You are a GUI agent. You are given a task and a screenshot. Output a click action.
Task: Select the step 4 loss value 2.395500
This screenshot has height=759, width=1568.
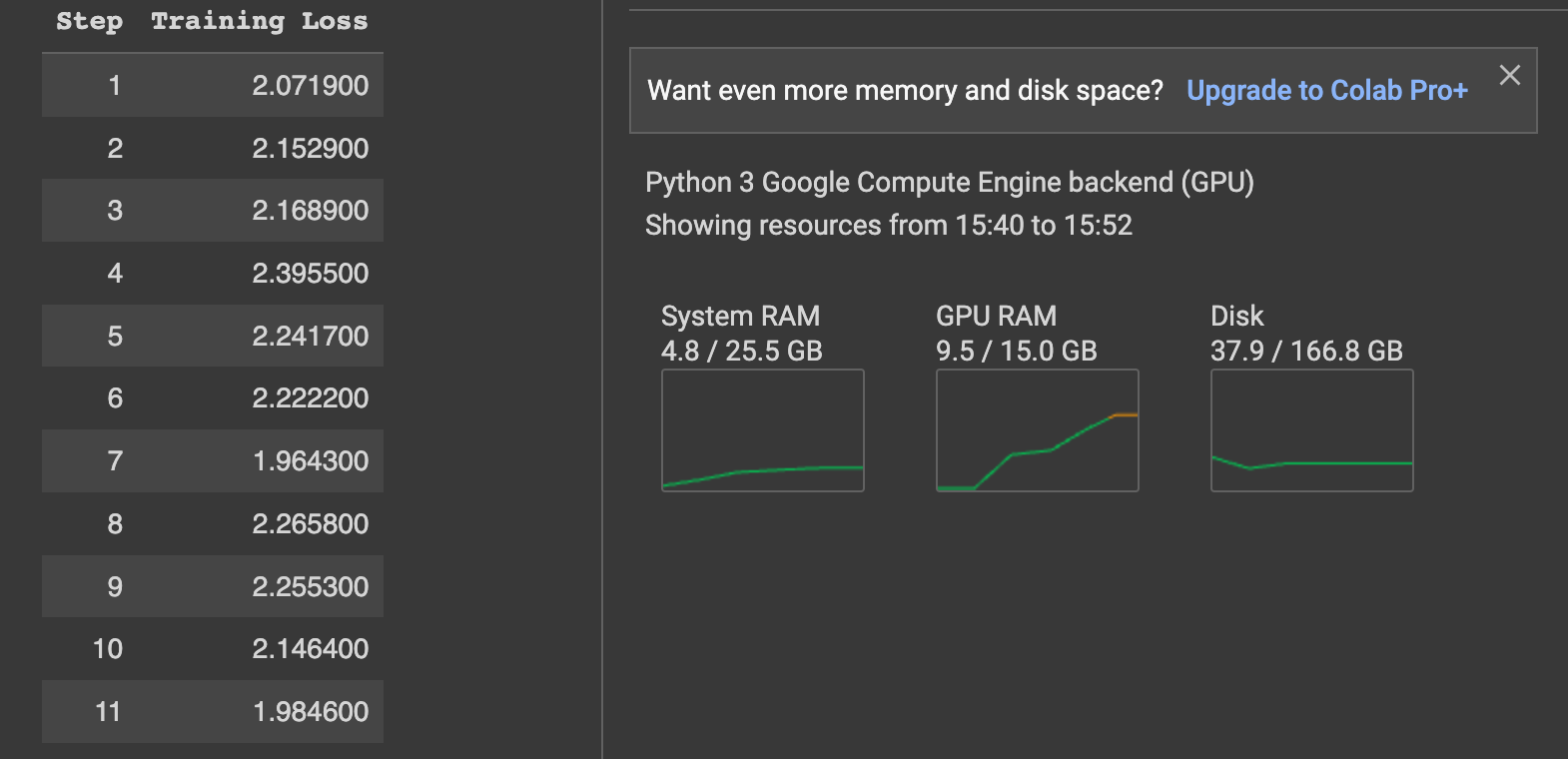click(310, 274)
